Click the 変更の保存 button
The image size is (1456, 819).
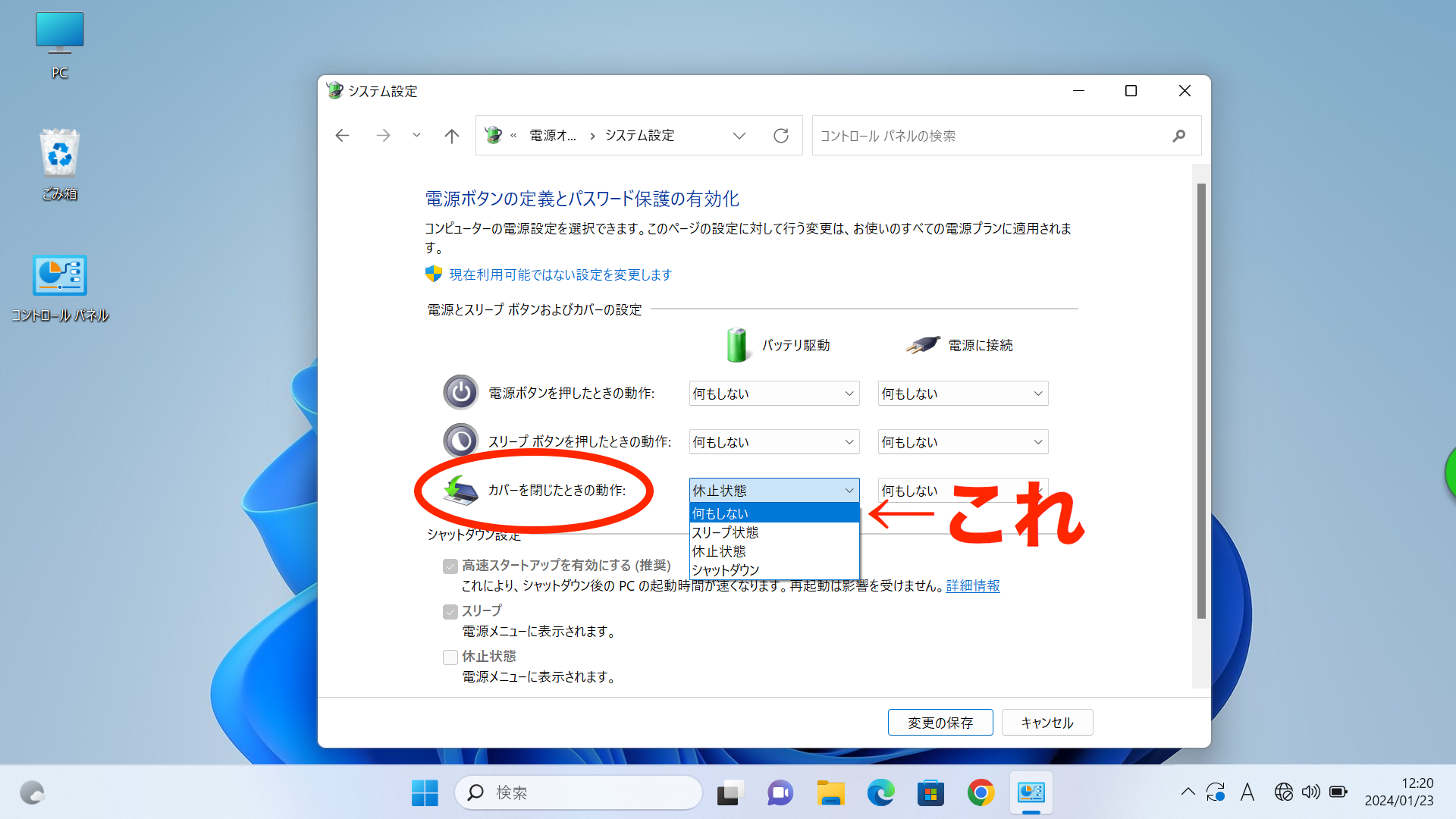(x=940, y=722)
